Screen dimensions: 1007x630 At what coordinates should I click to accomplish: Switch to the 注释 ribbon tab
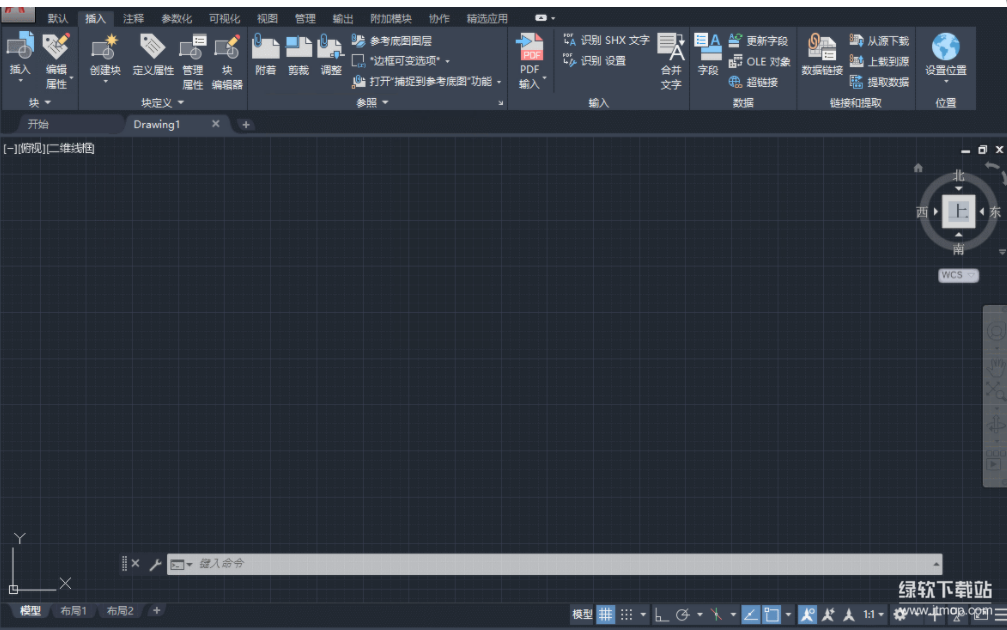click(x=133, y=18)
